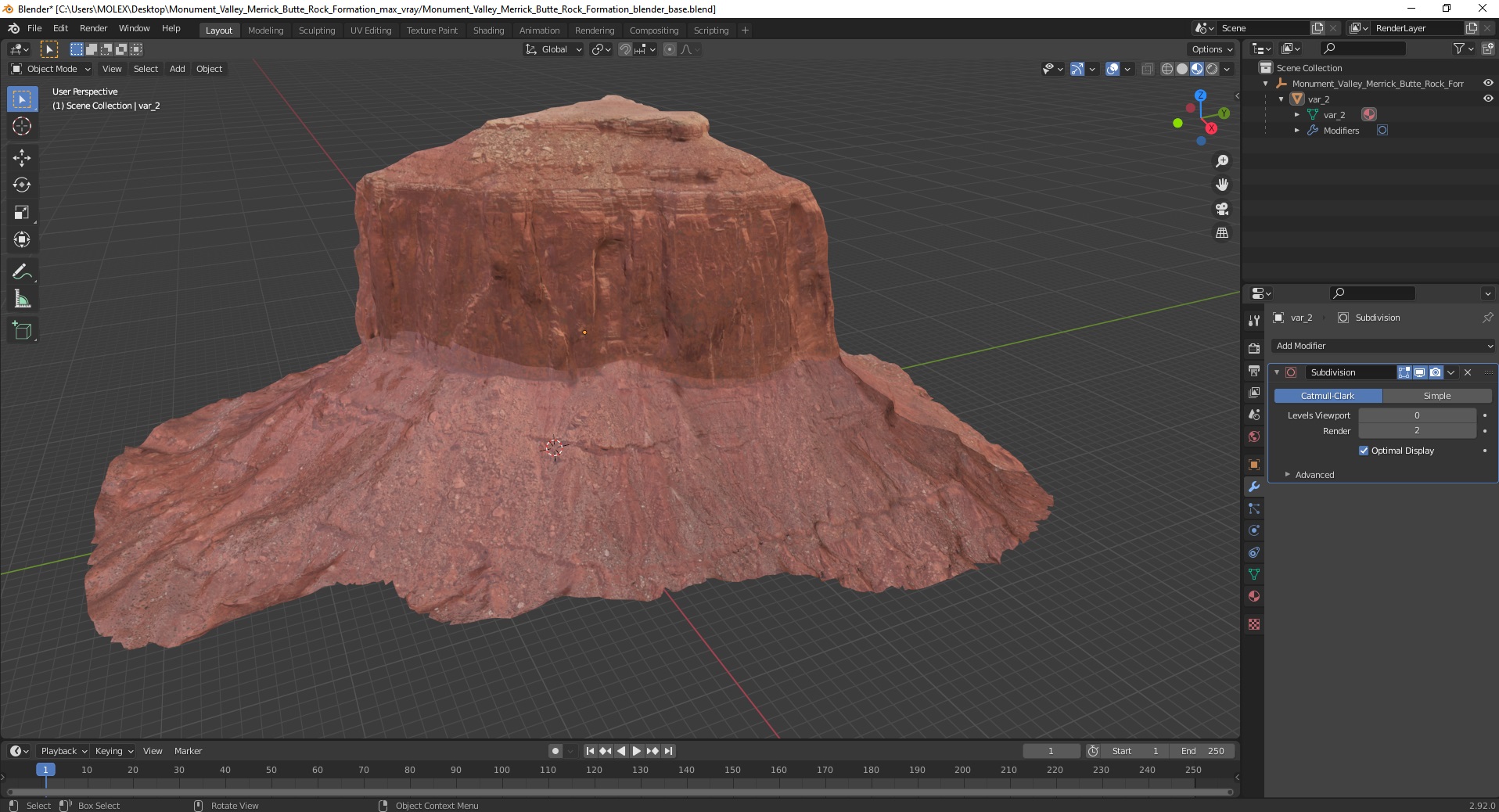The image size is (1499, 812).
Task: Activate the Rotate tool
Action: click(x=22, y=185)
